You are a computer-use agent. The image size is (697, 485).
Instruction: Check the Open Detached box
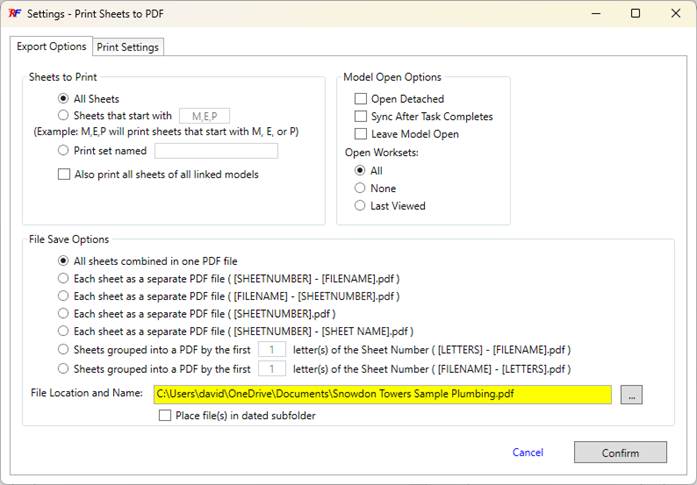pos(360,99)
